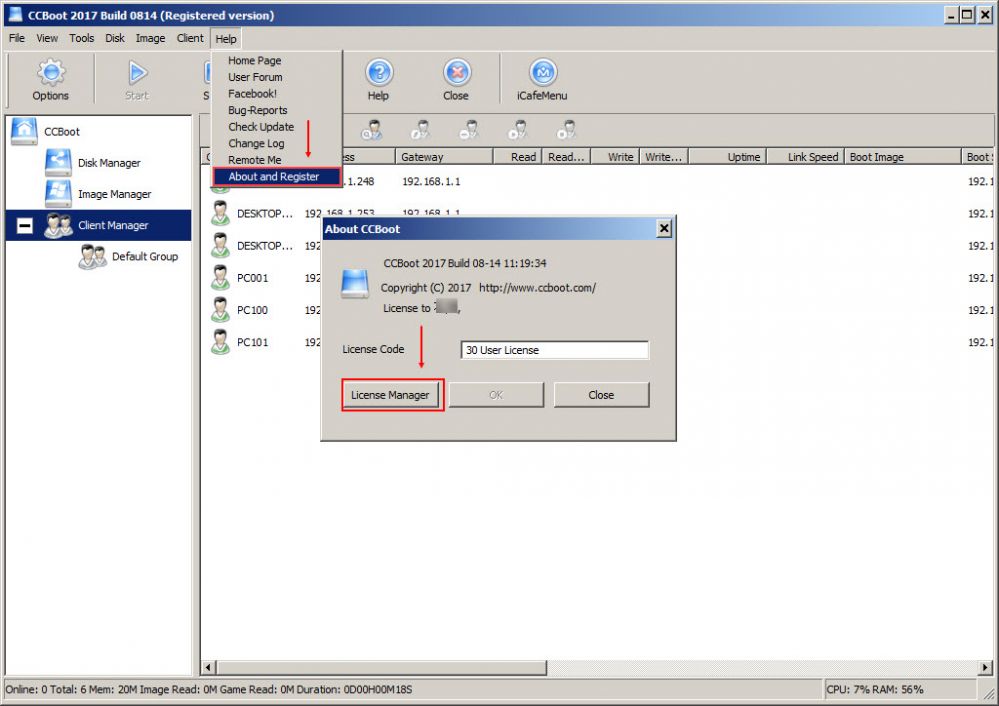
Task: Click the Start play toolbar icon
Action: coord(136,80)
